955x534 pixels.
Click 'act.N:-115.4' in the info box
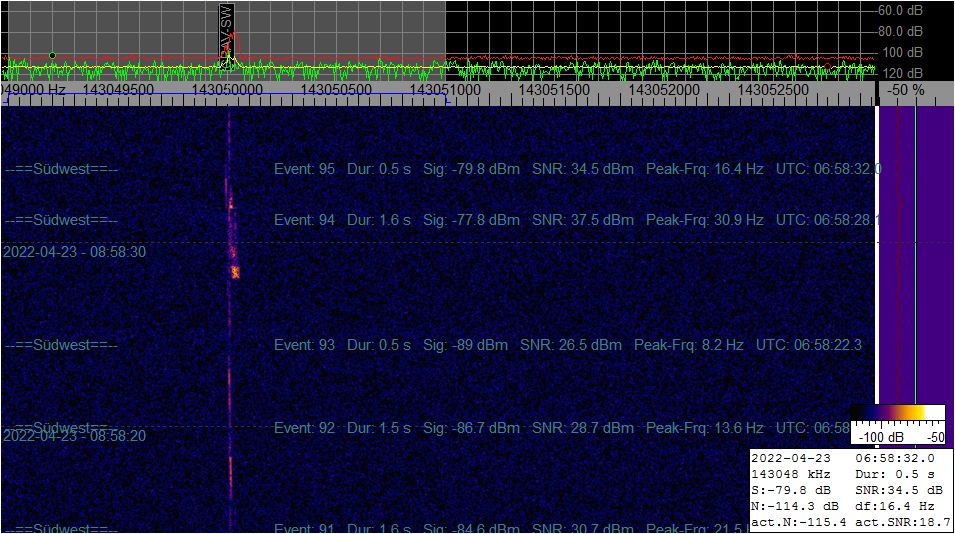tap(799, 522)
